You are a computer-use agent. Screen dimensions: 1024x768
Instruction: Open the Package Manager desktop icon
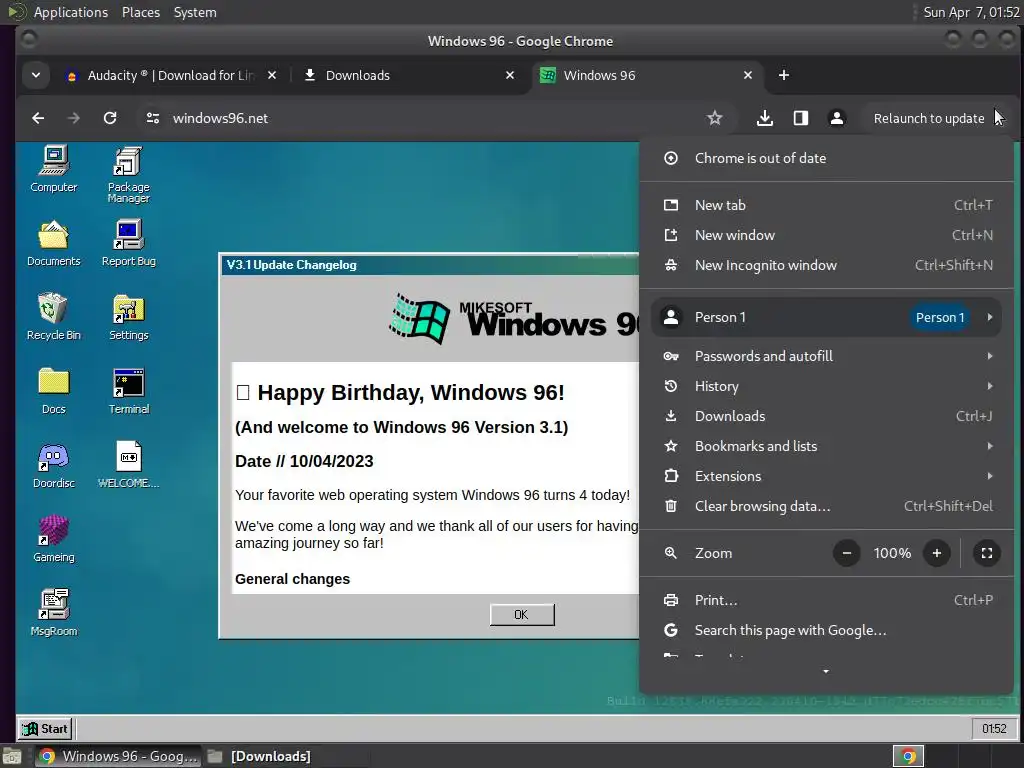129,175
